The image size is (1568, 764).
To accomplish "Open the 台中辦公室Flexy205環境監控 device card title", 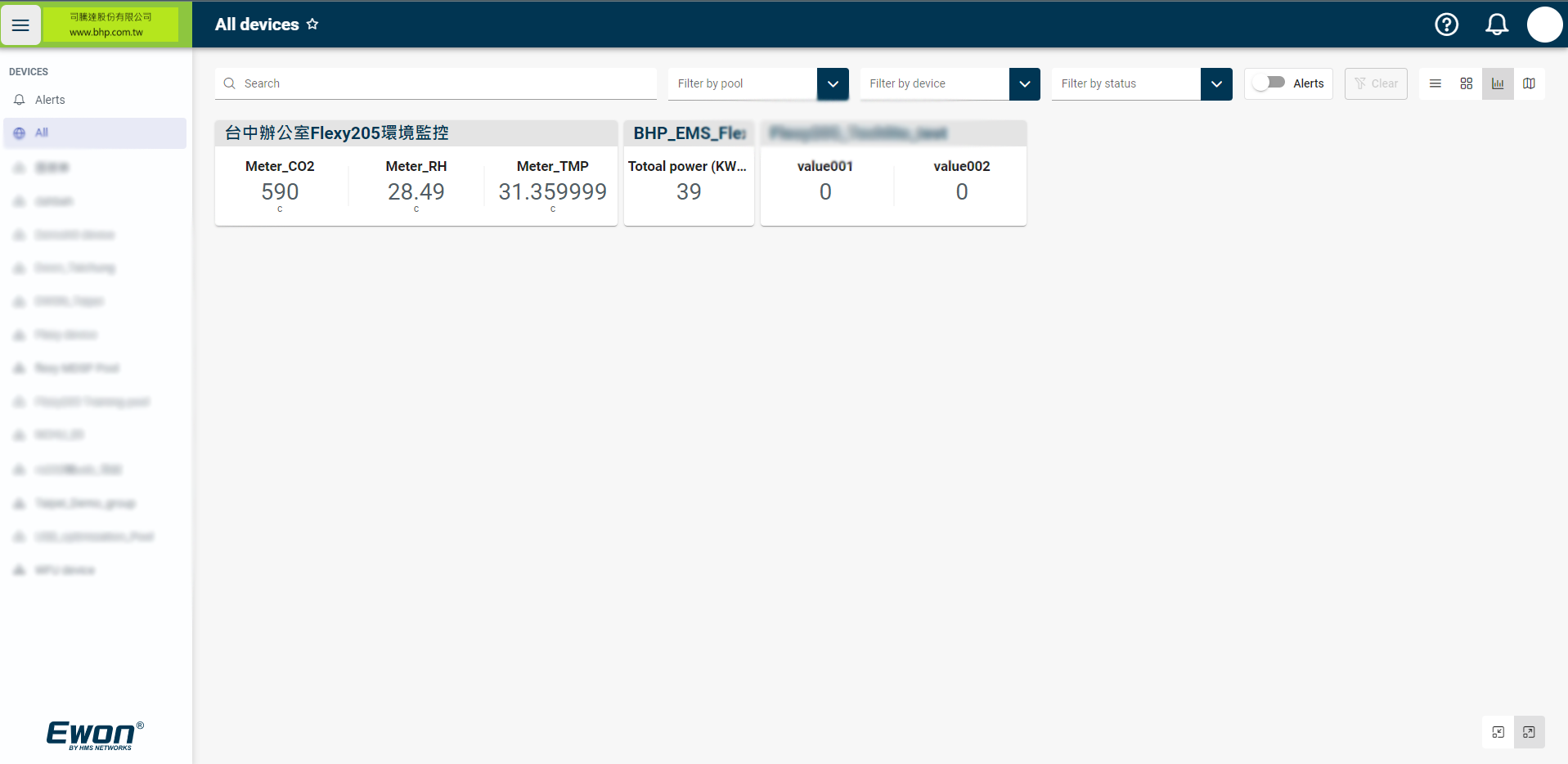I will pyautogui.click(x=337, y=133).
